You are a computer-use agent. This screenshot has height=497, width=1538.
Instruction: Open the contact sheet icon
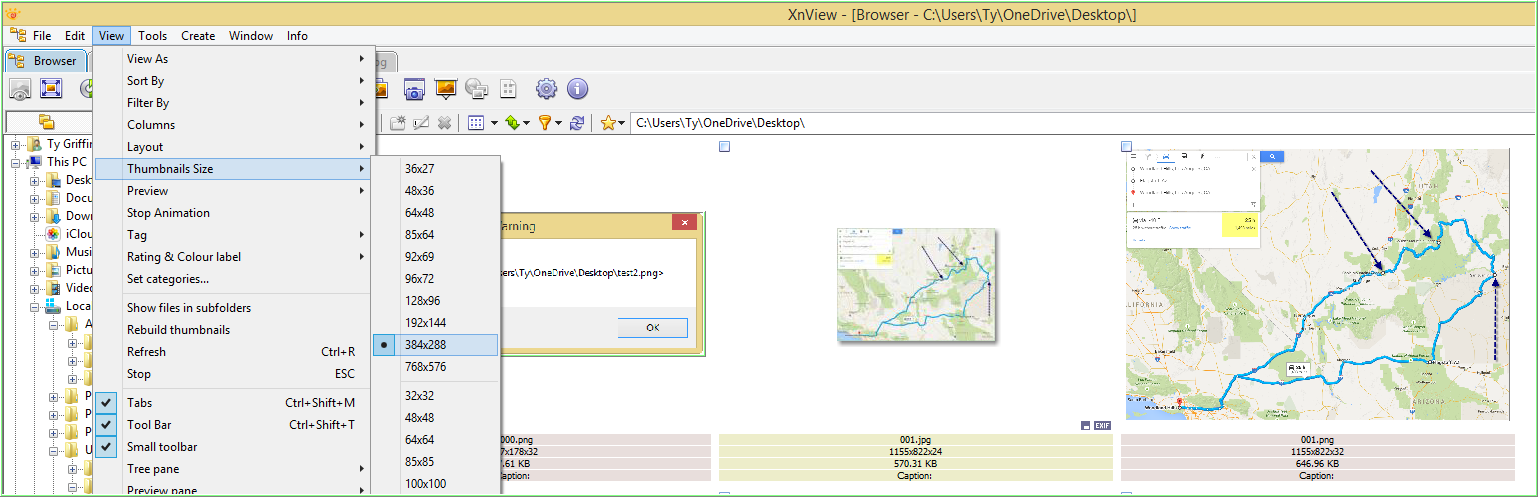(x=507, y=89)
